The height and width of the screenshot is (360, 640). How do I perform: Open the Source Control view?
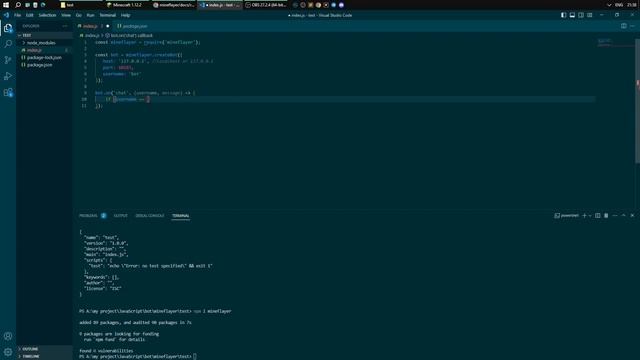click(x=8, y=60)
